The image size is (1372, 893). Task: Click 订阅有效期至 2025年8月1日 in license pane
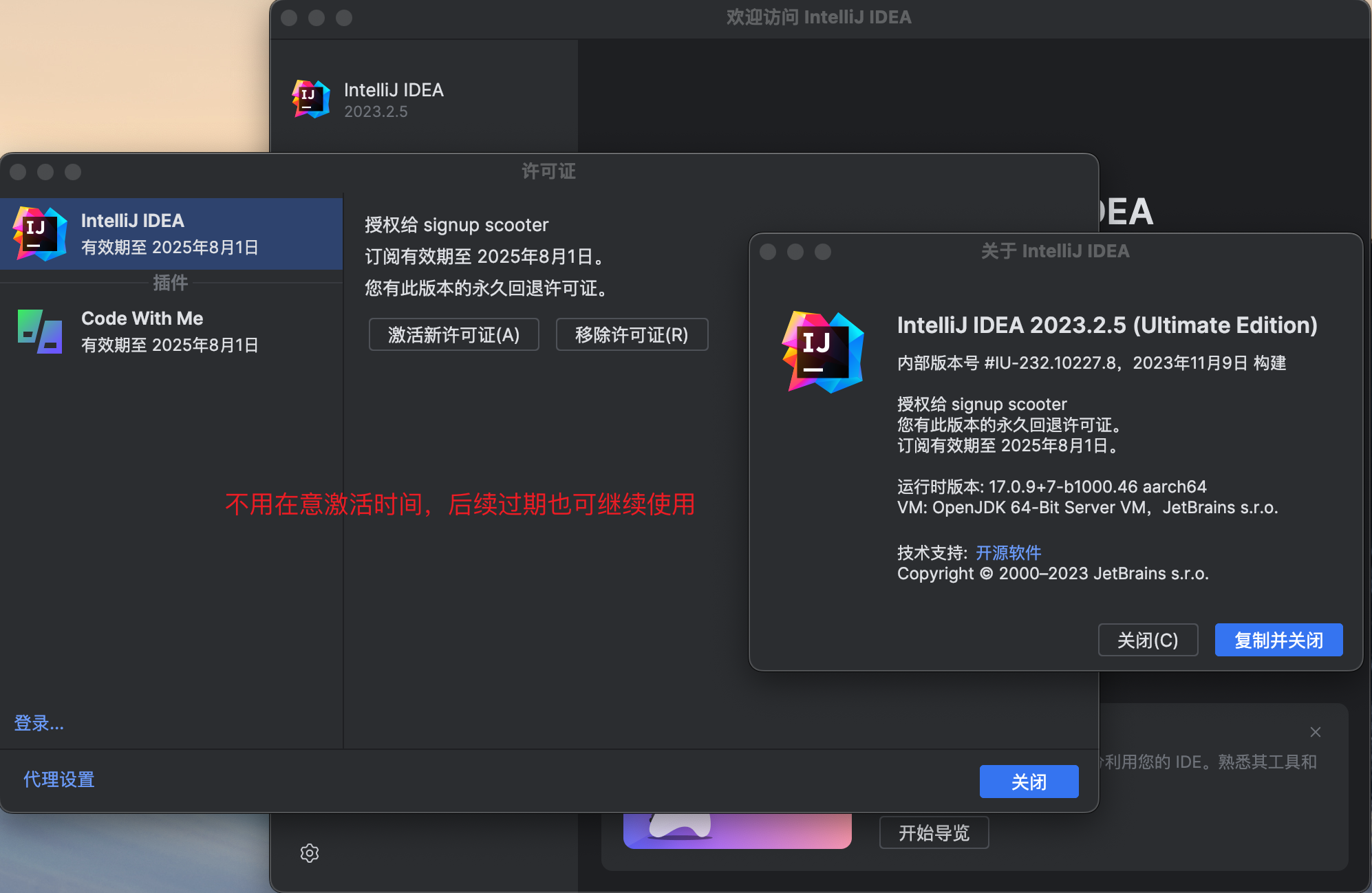[484, 257]
